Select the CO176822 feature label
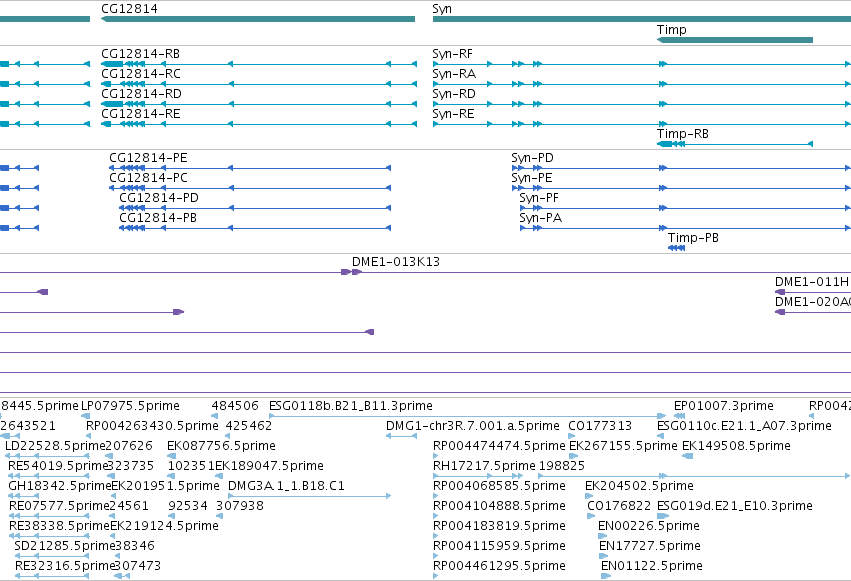Image resolution: width=851 pixels, height=581 pixels. pyautogui.click(x=619, y=506)
